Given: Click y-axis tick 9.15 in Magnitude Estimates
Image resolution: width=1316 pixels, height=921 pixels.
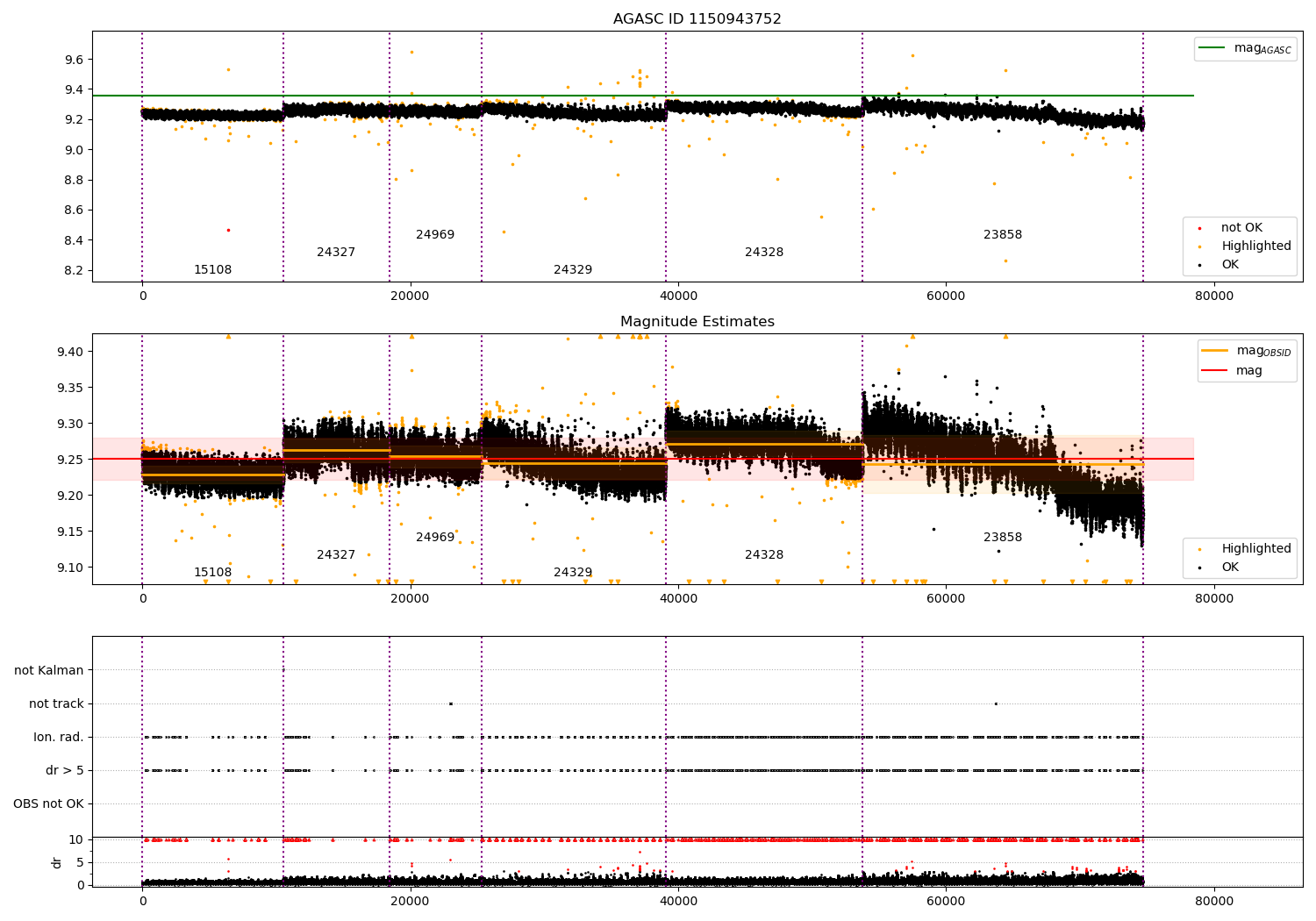Looking at the screenshot, I should coord(70,532).
